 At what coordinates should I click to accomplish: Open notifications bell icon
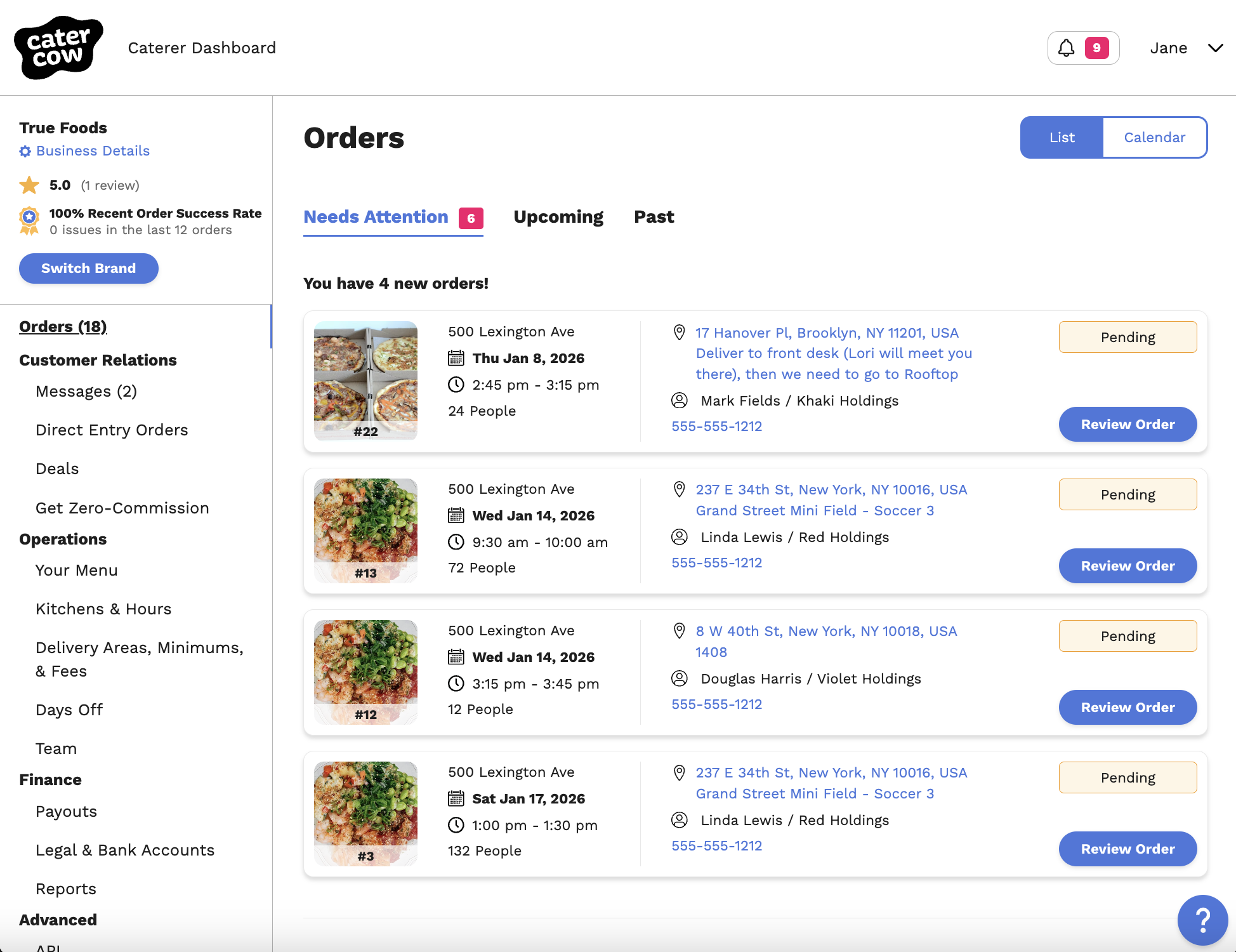click(x=1067, y=48)
